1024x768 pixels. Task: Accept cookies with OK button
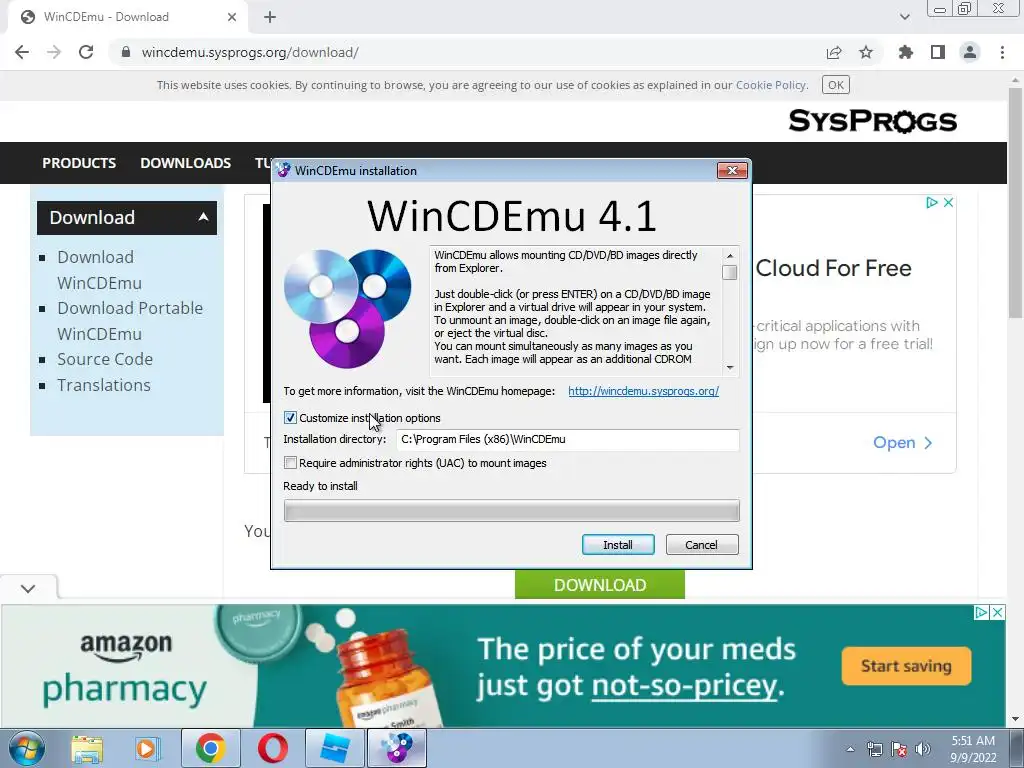[835, 85]
